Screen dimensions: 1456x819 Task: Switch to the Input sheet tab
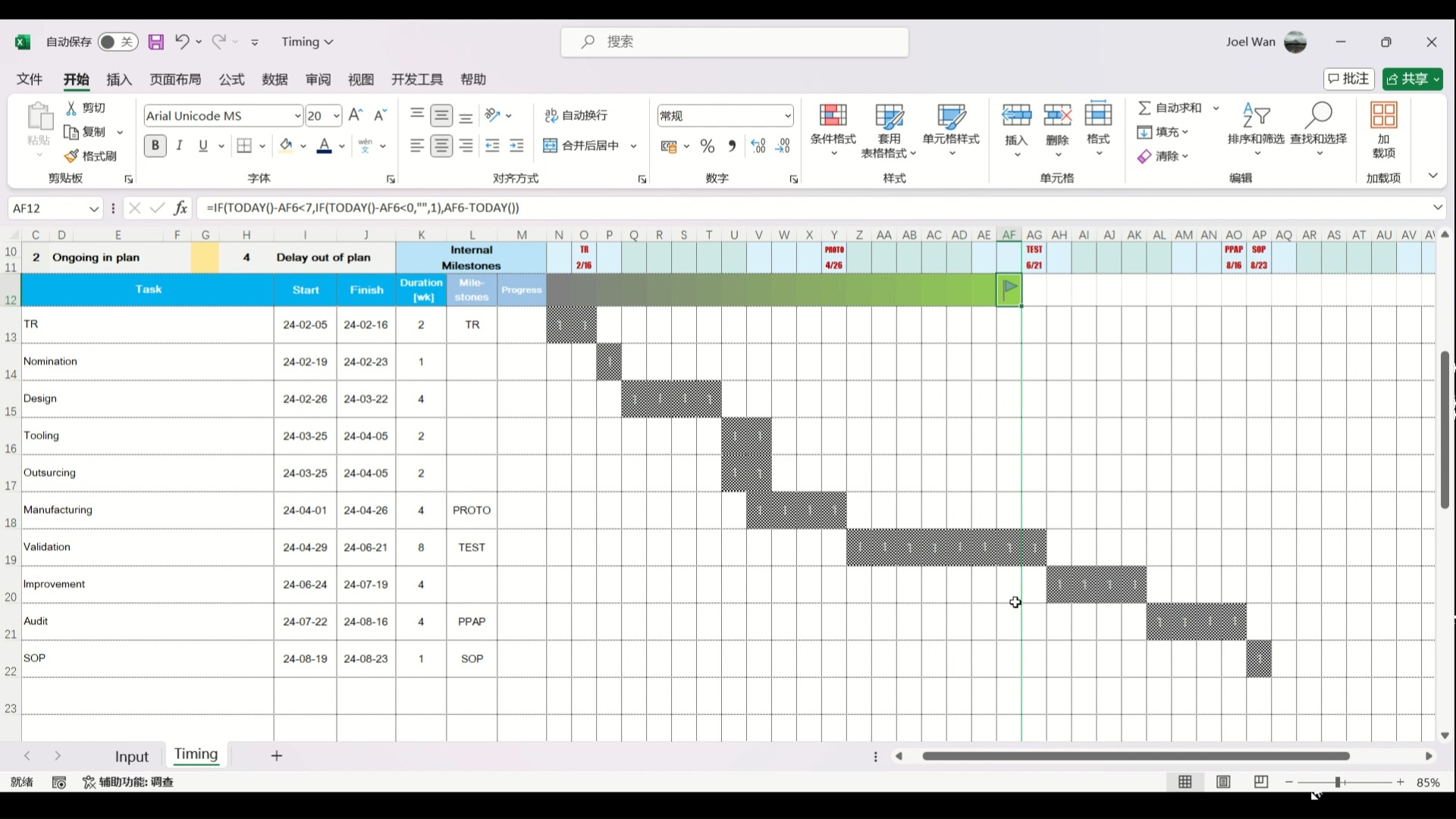coord(132,757)
